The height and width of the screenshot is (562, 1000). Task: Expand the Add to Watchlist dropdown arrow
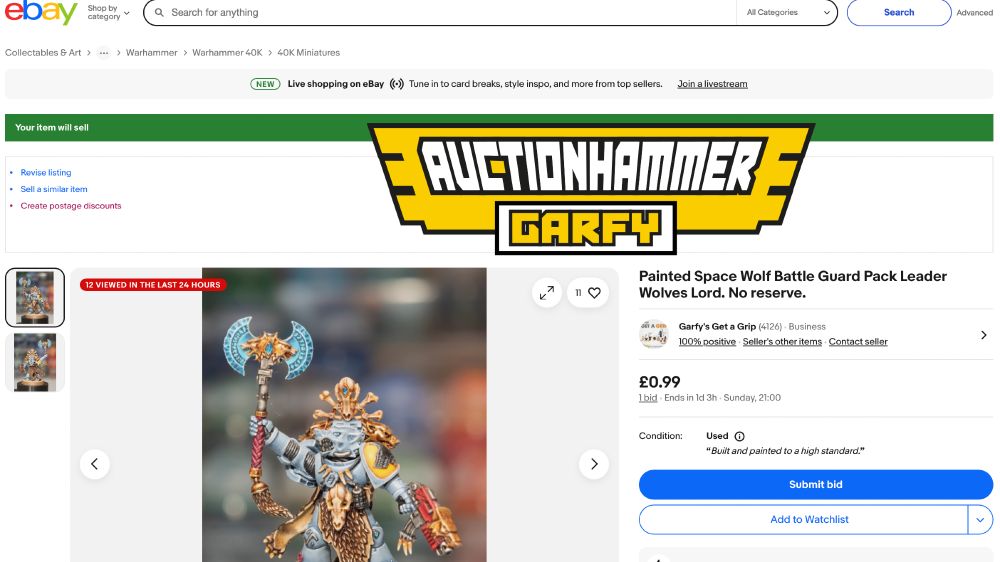click(x=980, y=520)
